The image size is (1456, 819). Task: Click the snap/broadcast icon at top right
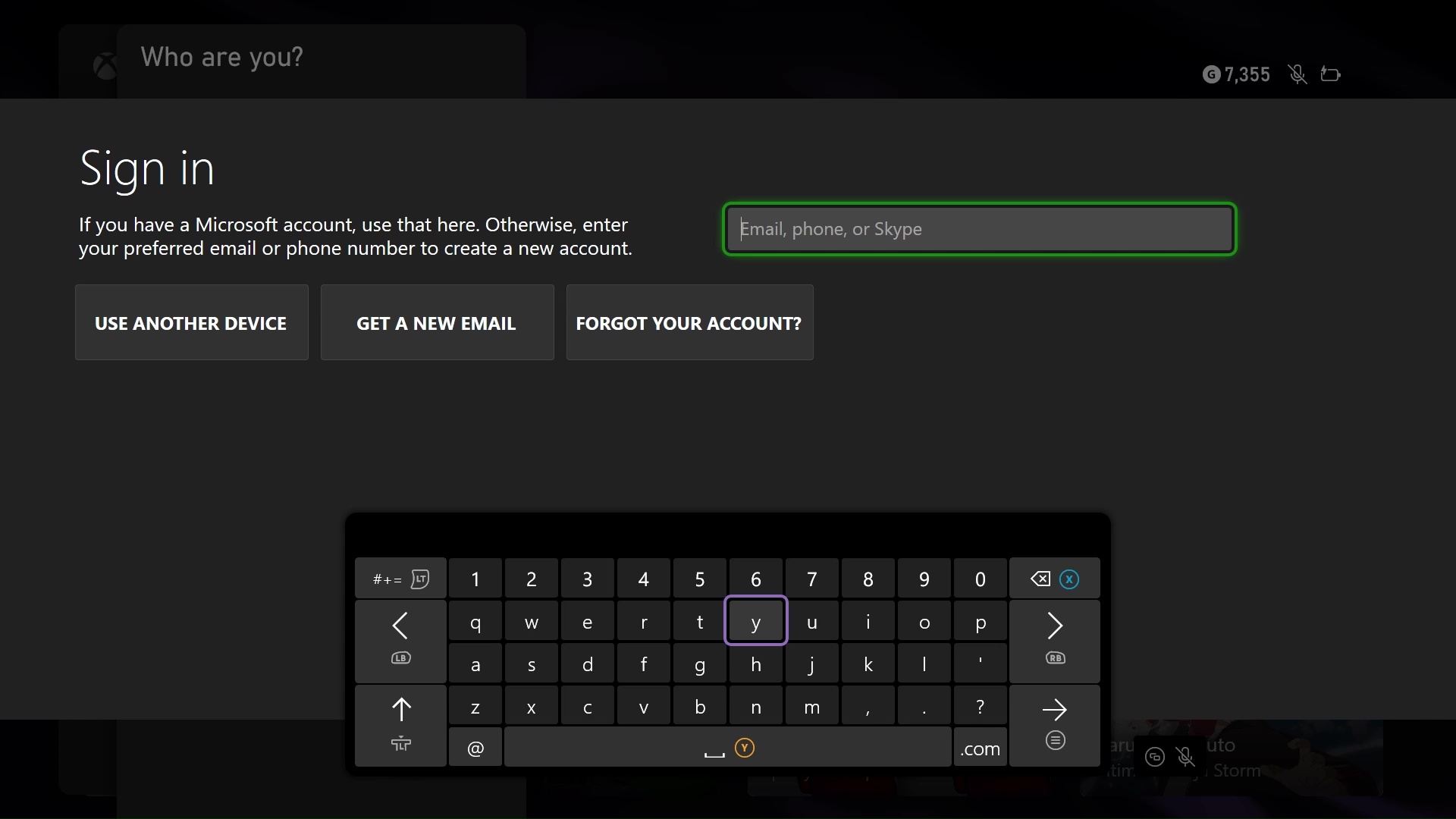click(1332, 74)
